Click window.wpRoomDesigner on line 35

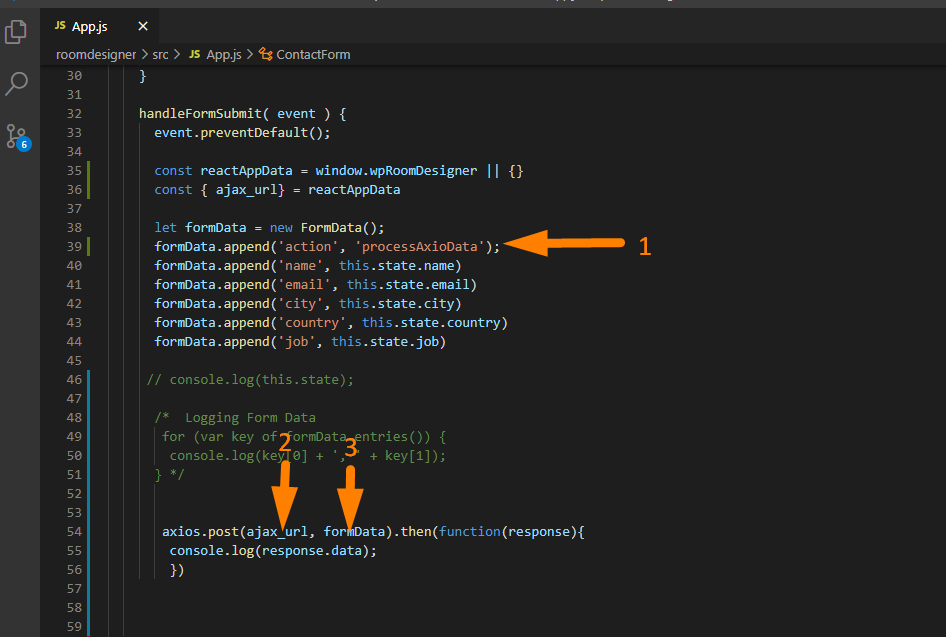point(396,171)
